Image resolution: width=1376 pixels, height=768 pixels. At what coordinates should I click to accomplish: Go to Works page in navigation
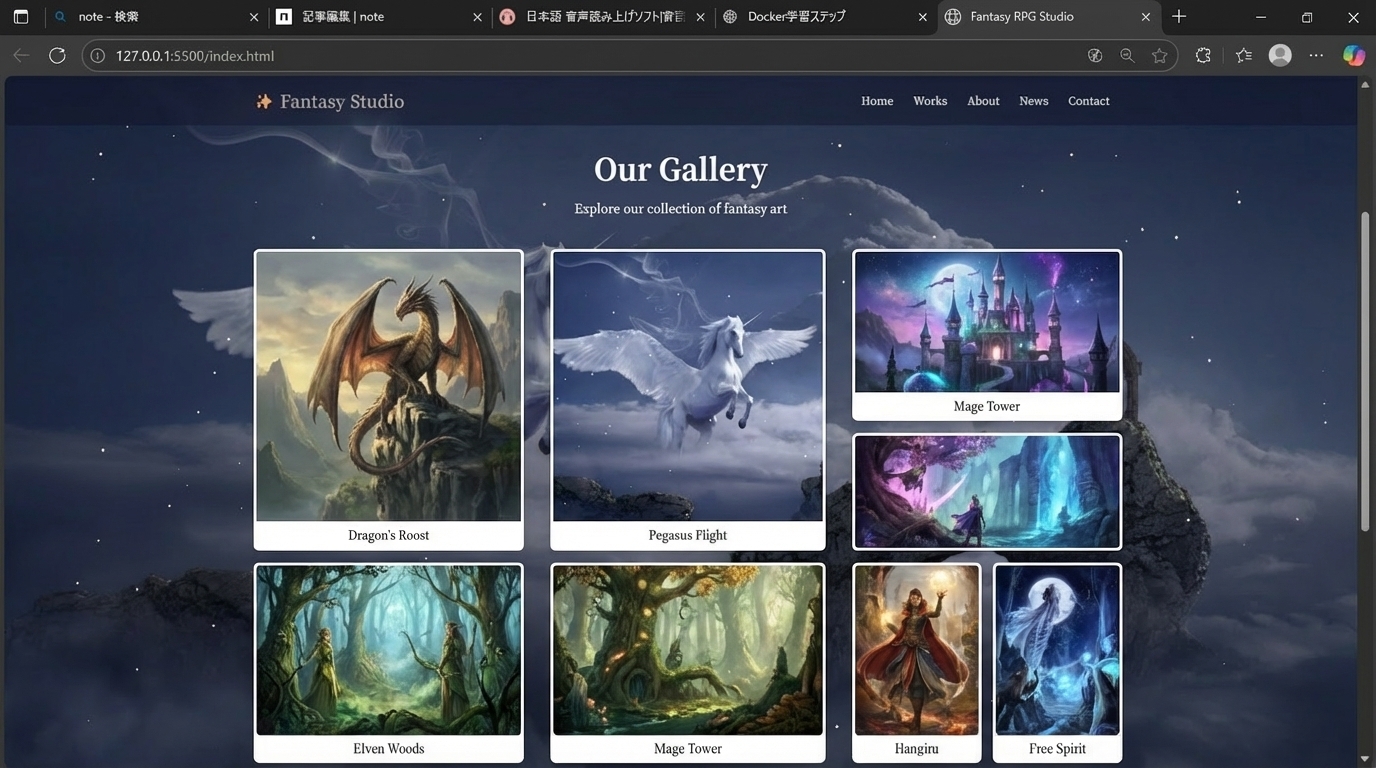[x=930, y=101]
